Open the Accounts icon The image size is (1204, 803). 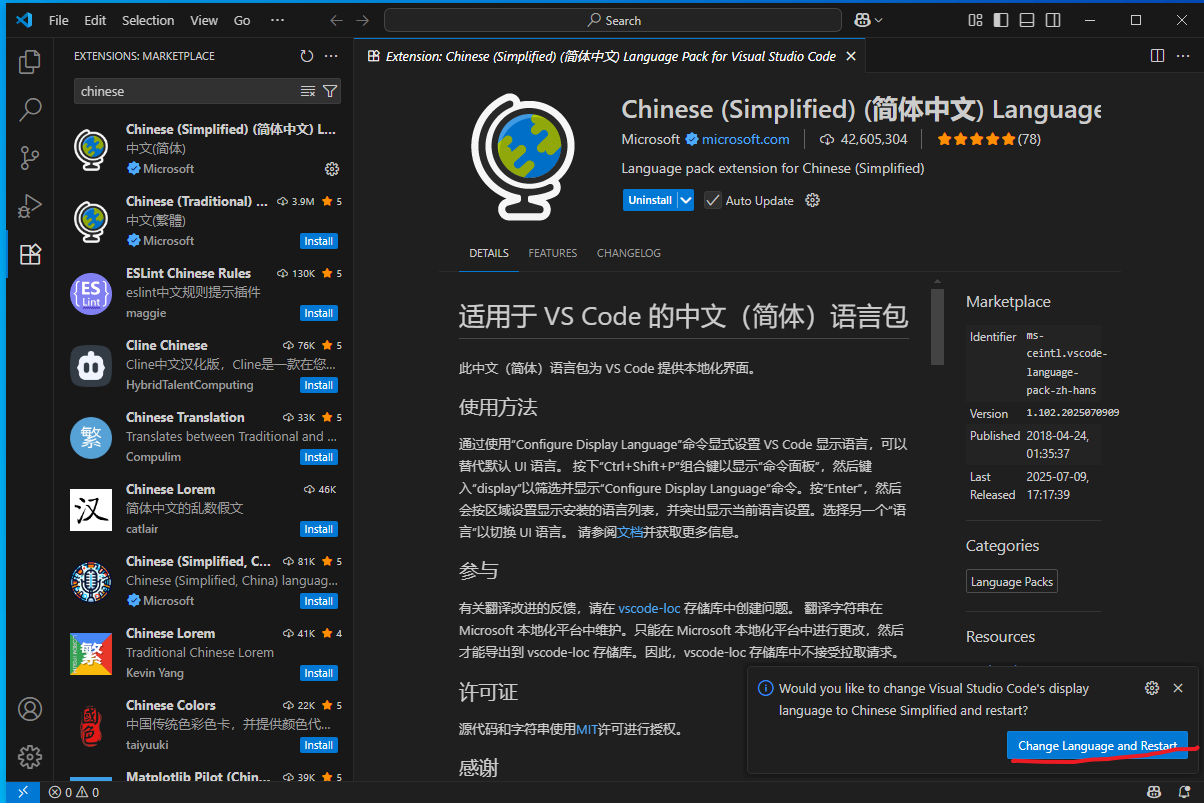click(30, 709)
